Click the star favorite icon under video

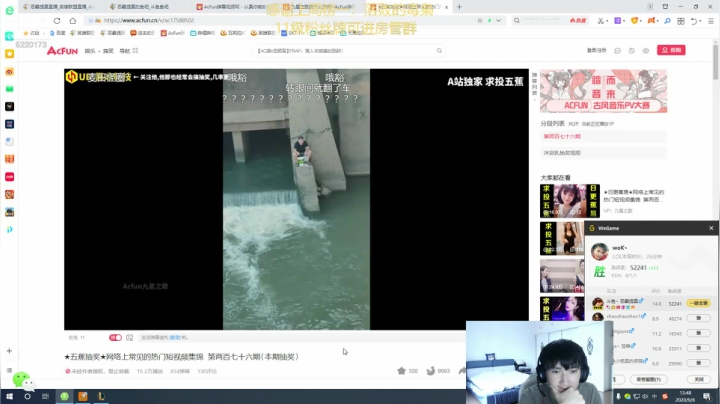[x=401, y=371]
